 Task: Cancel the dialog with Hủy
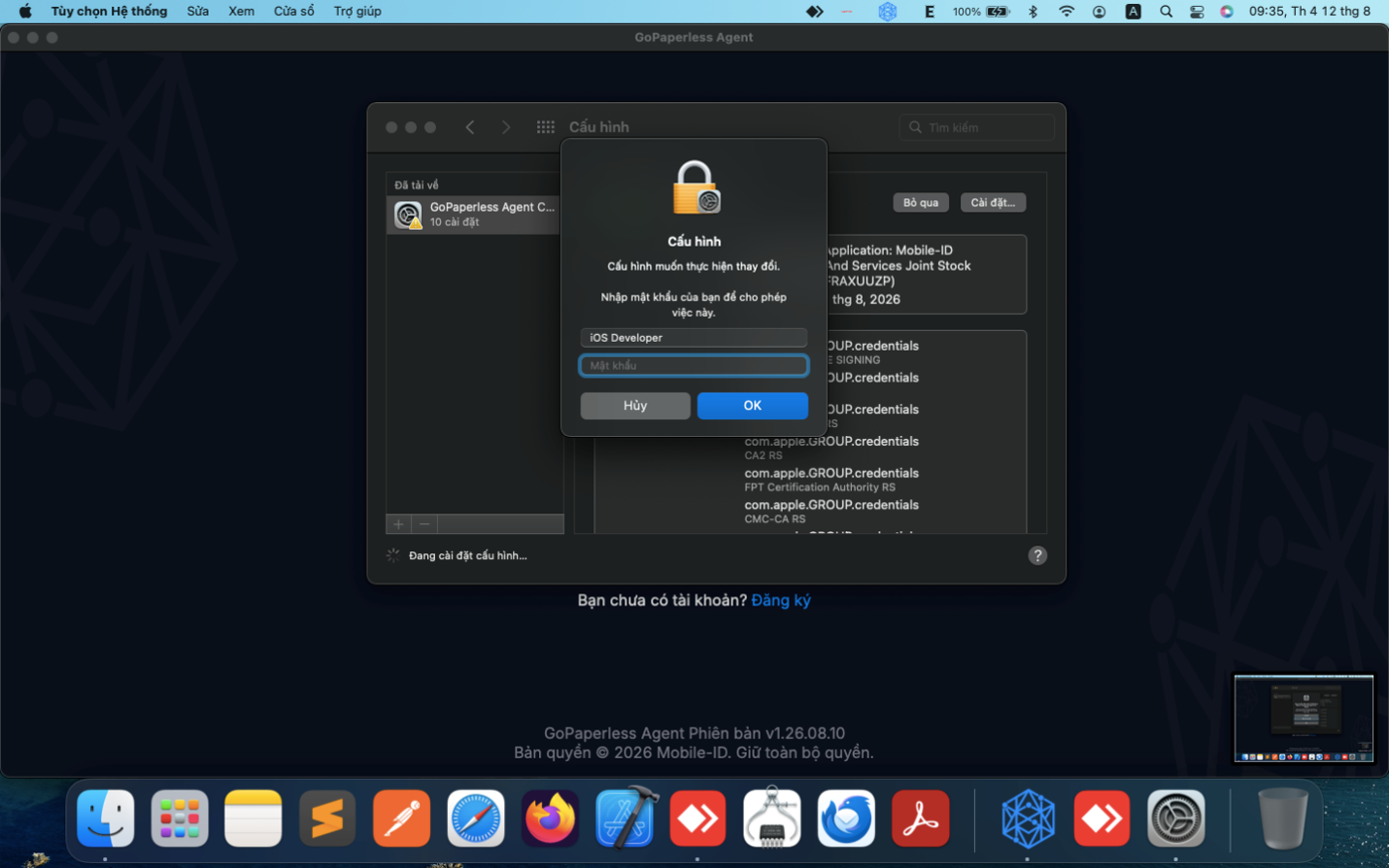[635, 406]
